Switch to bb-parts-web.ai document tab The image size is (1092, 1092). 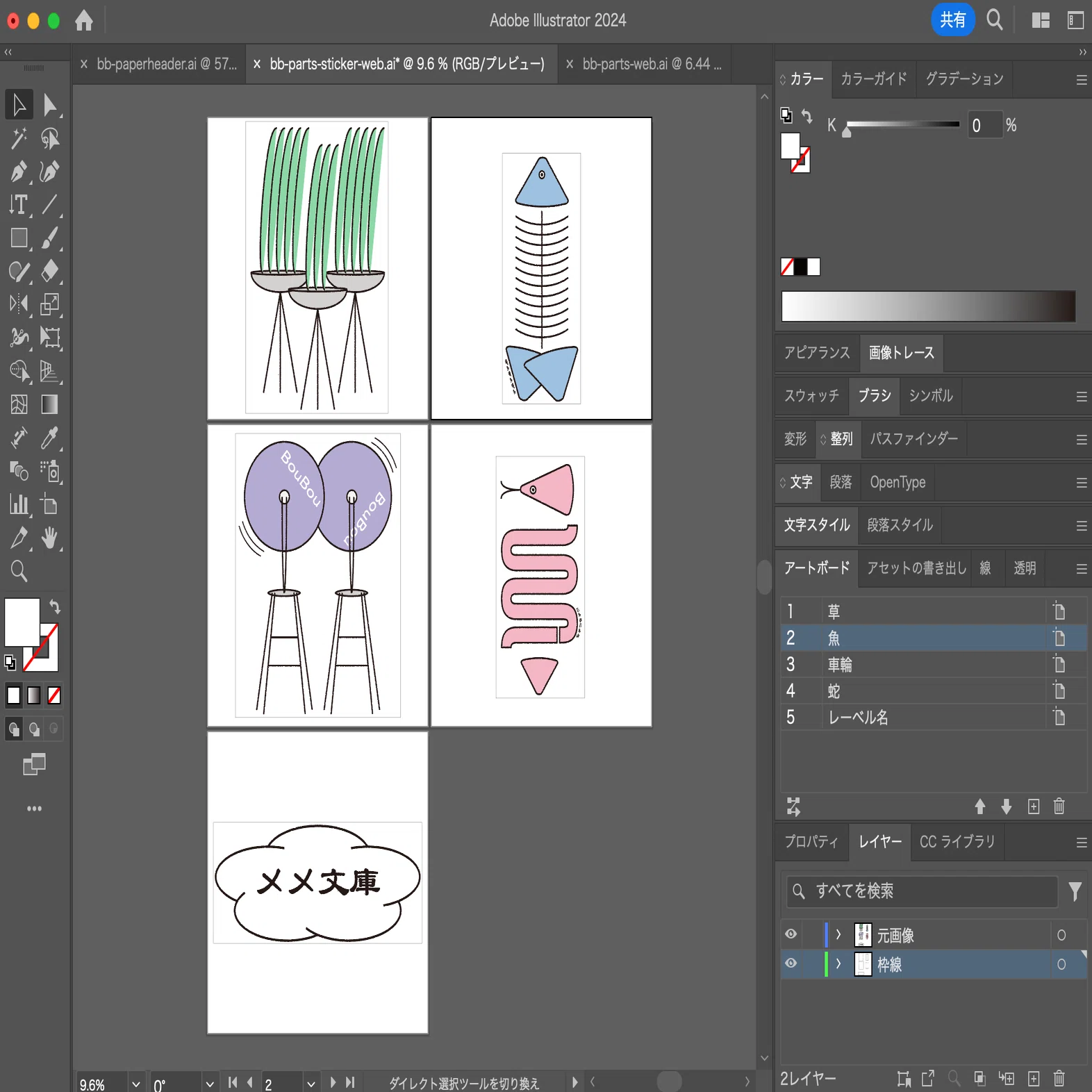[x=645, y=64]
